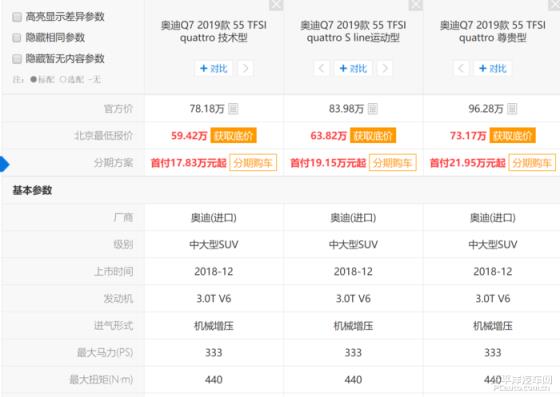Click 获取底价 next to 63.82万
This screenshot has width=560, height=397.
373,136
